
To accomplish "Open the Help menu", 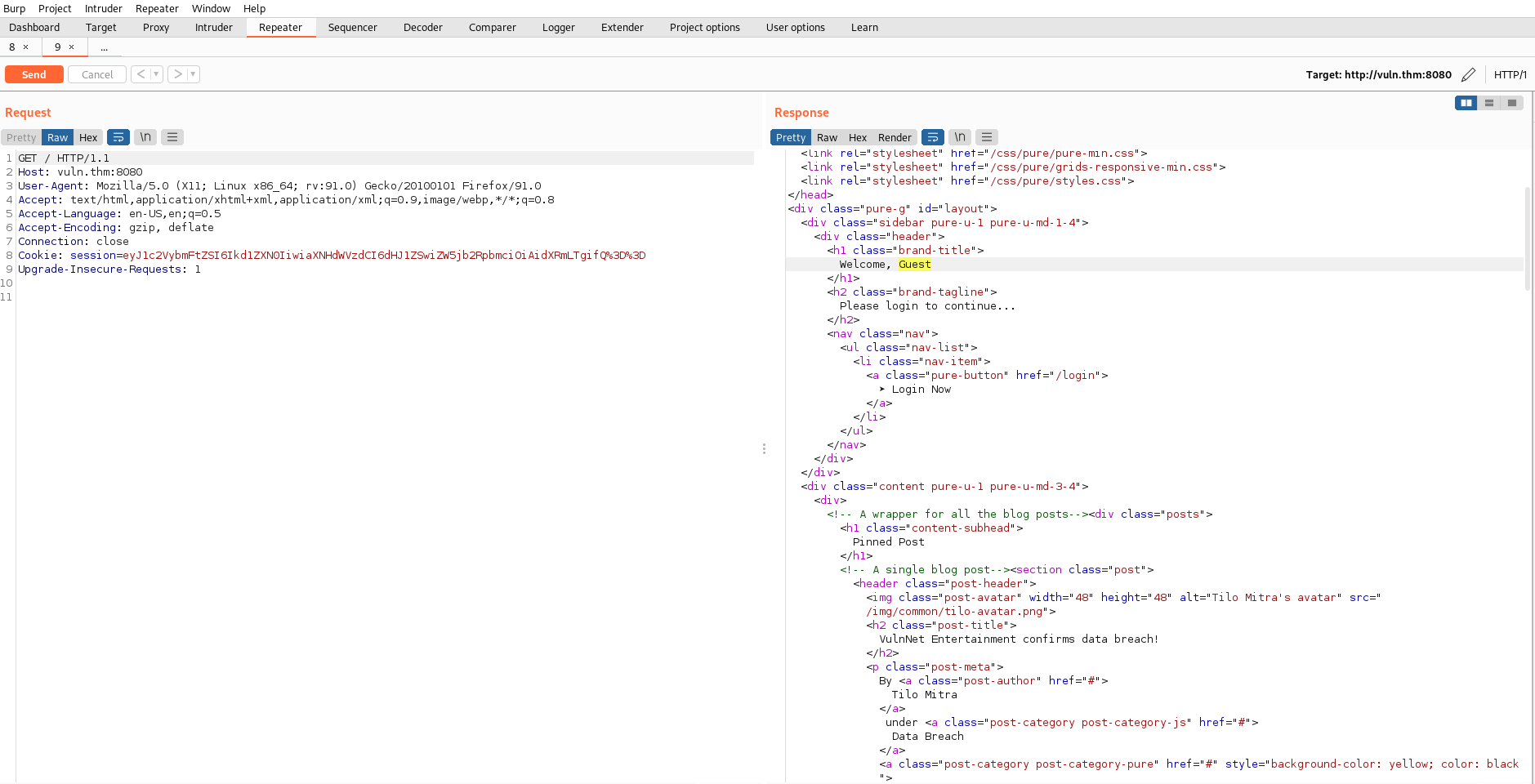I will (254, 8).
